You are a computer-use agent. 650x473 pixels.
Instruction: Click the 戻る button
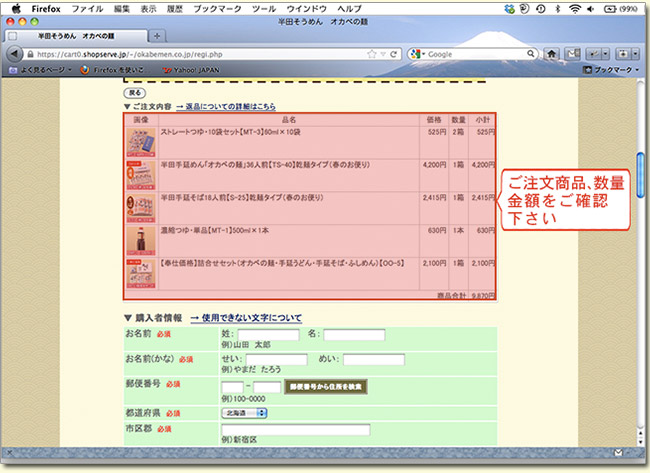[x=134, y=92]
